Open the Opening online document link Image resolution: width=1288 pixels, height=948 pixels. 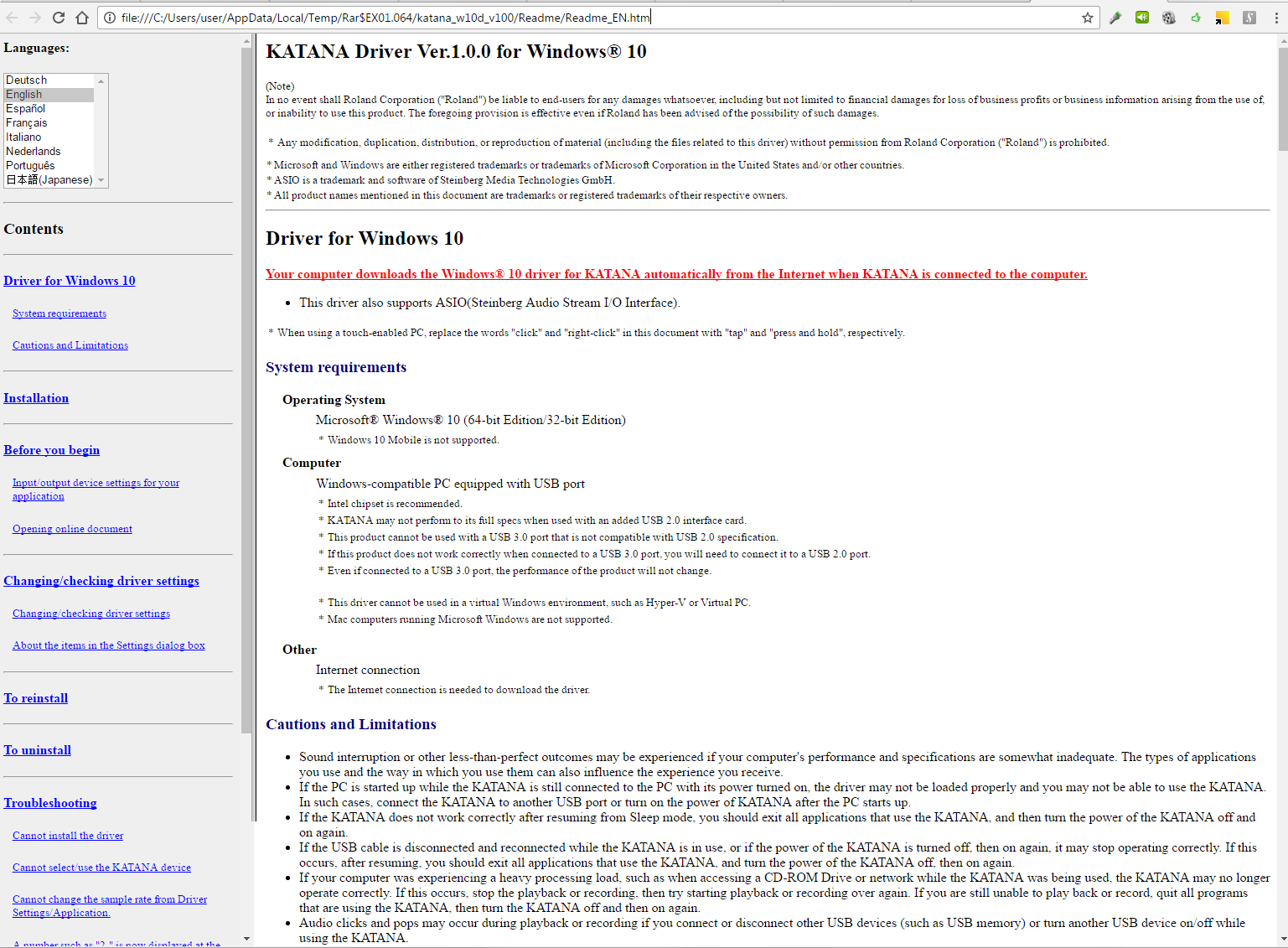coord(72,529)
